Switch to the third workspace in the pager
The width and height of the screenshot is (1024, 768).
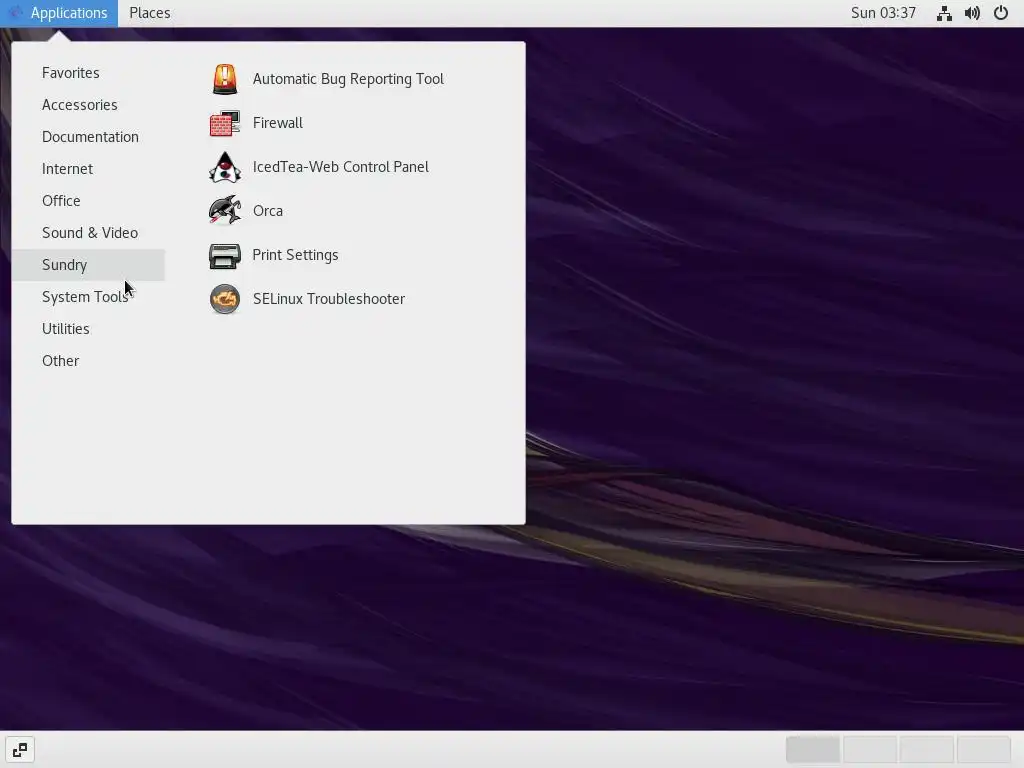(x=927, y=750)
